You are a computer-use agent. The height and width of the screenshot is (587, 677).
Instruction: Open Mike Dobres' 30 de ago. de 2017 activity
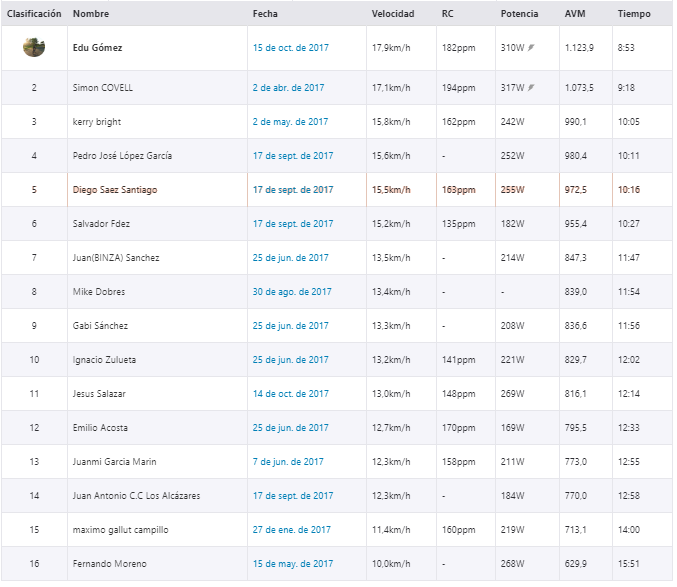coord(292,292)
